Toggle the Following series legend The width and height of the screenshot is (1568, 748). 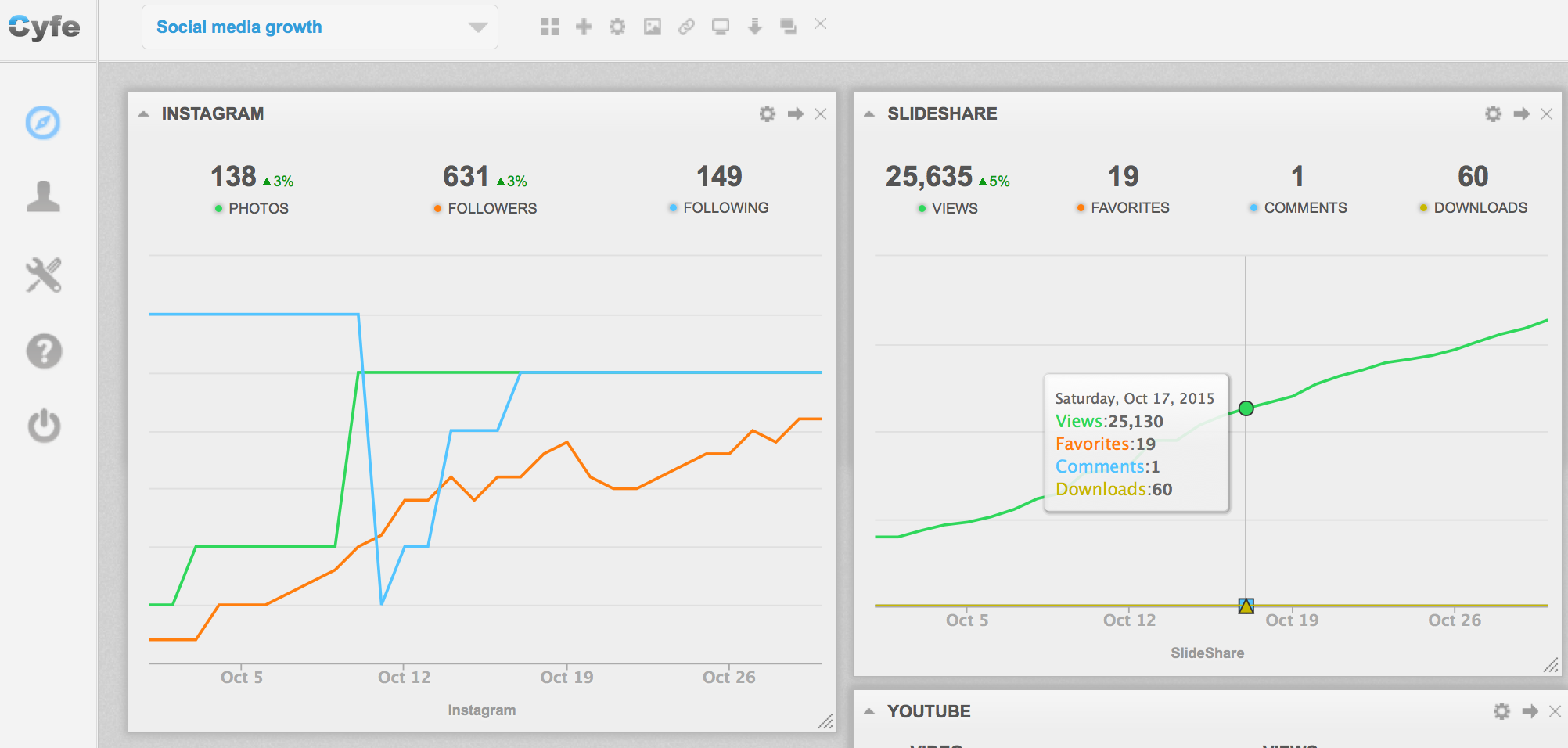(x=718, y=207)
